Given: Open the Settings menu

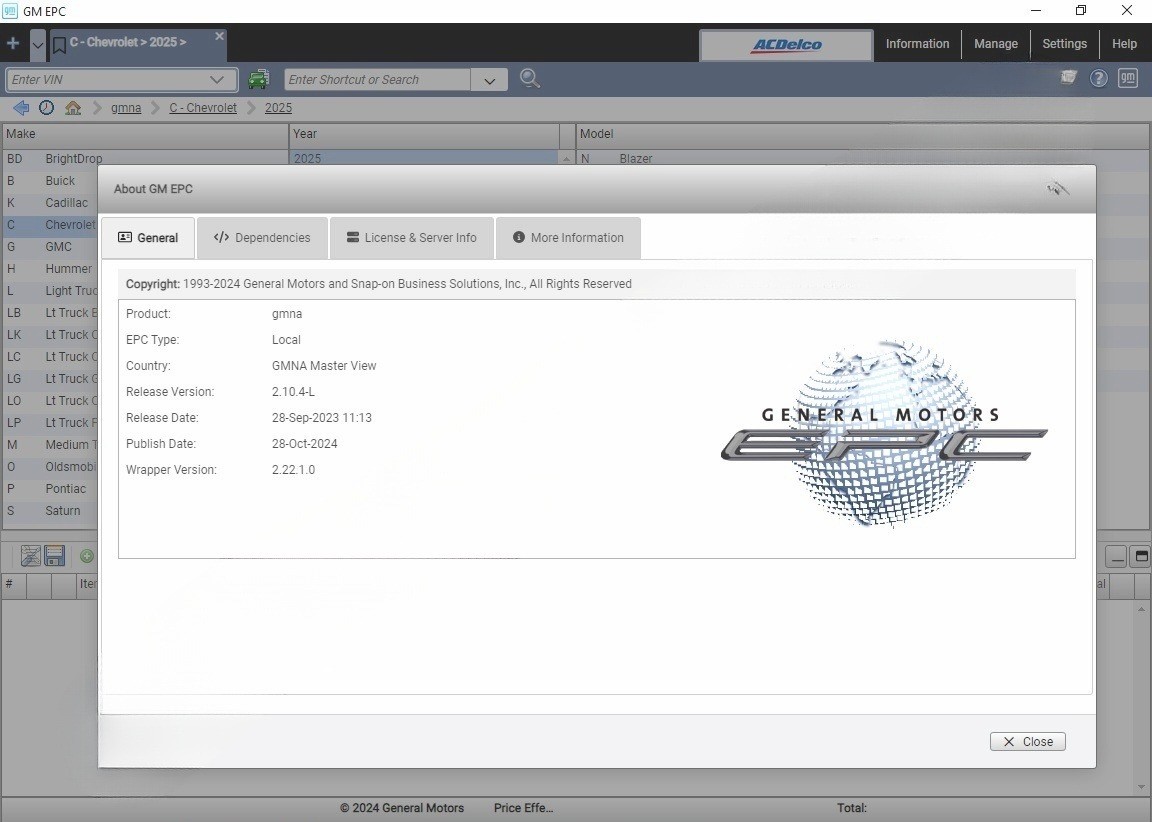Looking at the screenshot, I should 1064,44.
